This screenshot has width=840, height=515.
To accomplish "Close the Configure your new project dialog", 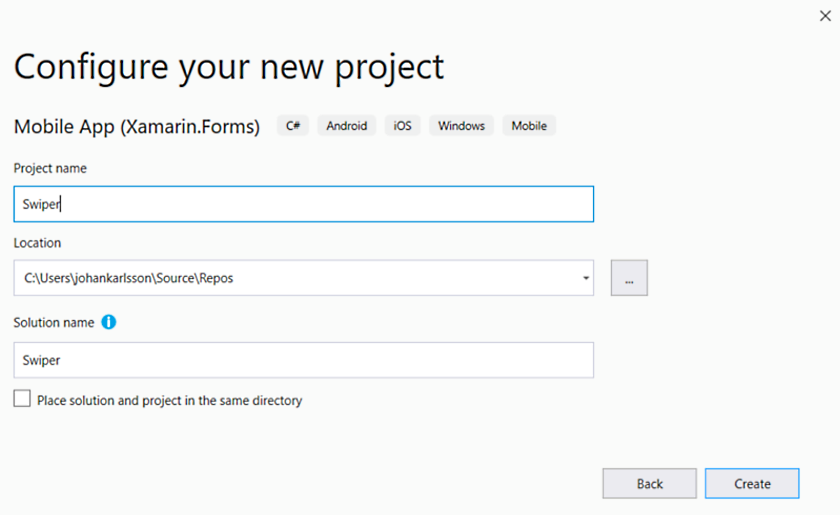I will [825, 16].
